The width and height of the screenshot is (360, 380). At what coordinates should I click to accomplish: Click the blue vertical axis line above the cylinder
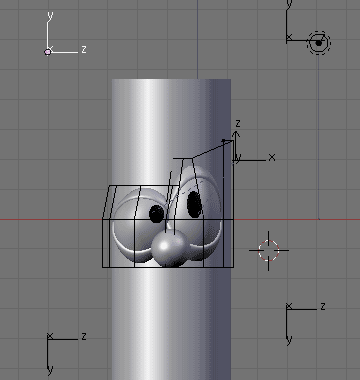pos(197,39)
